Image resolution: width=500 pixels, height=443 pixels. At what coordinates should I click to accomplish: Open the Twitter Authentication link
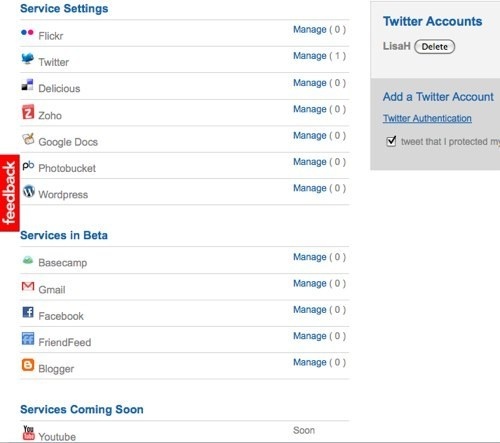(x=427, y=118)
